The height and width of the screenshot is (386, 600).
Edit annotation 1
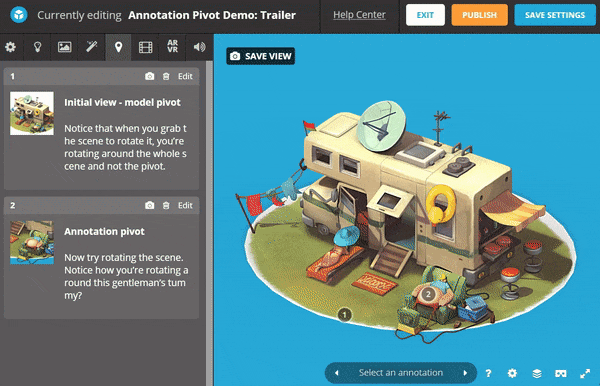pyautogui.click(x=185, y=76)
